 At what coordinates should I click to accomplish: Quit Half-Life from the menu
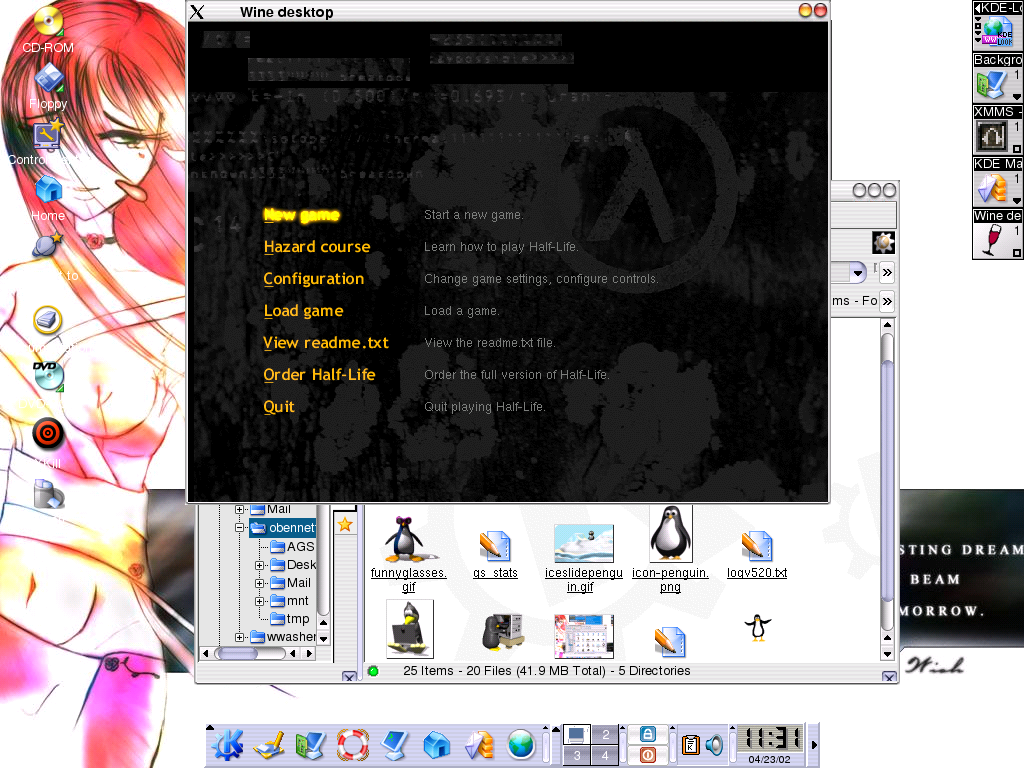(279, 407)
